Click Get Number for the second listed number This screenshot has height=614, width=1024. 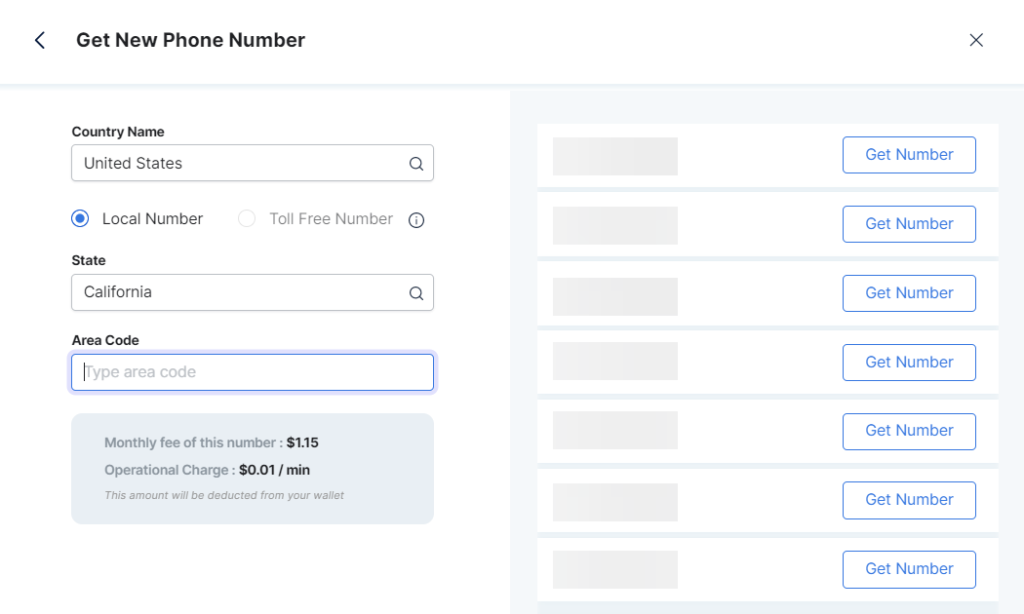pos(908,223)
